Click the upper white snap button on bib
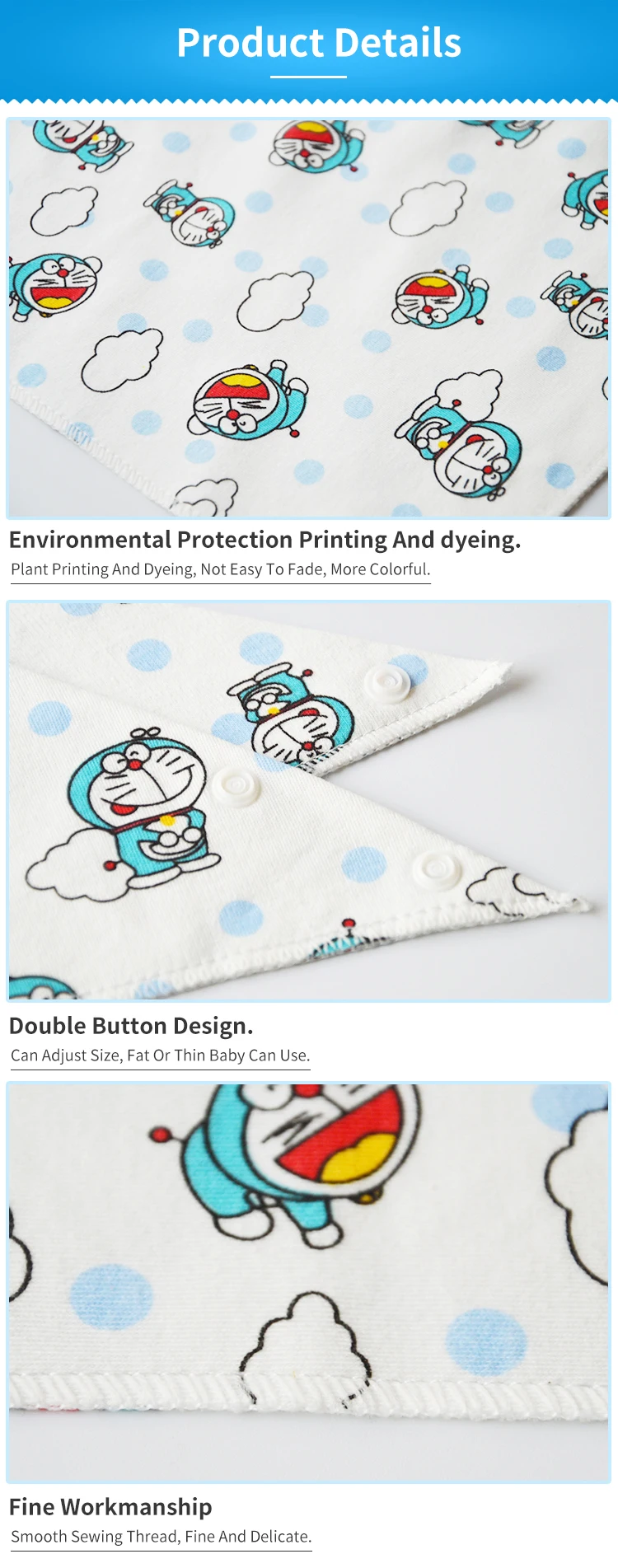Image resolution: width=618 pixels, height=1568 pixels. [x=387, y=684]
